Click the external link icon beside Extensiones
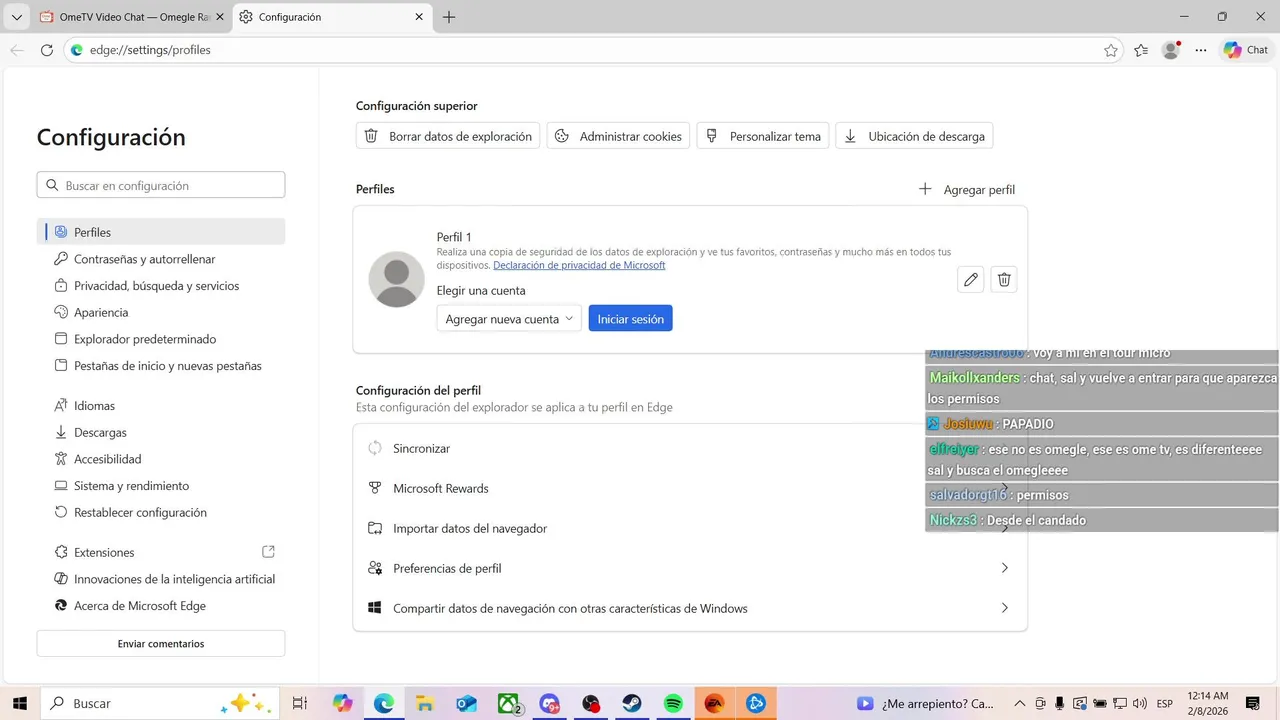Image resolution: width=1280 pixels, height=720 pixels. coord(268,552)
